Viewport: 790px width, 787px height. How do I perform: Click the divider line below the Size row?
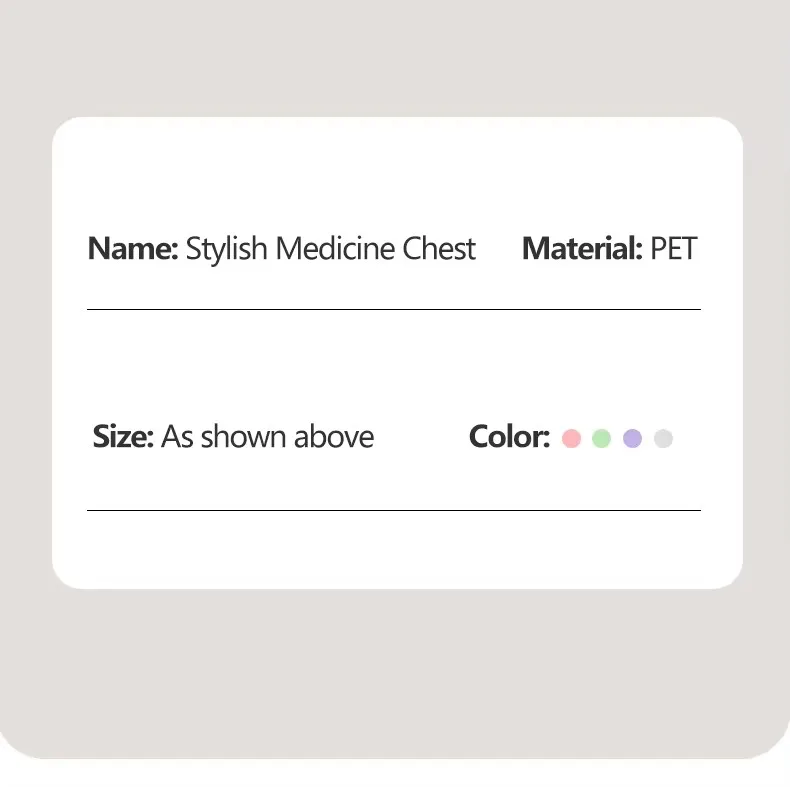pyautogui.click(x=393, y=511)
